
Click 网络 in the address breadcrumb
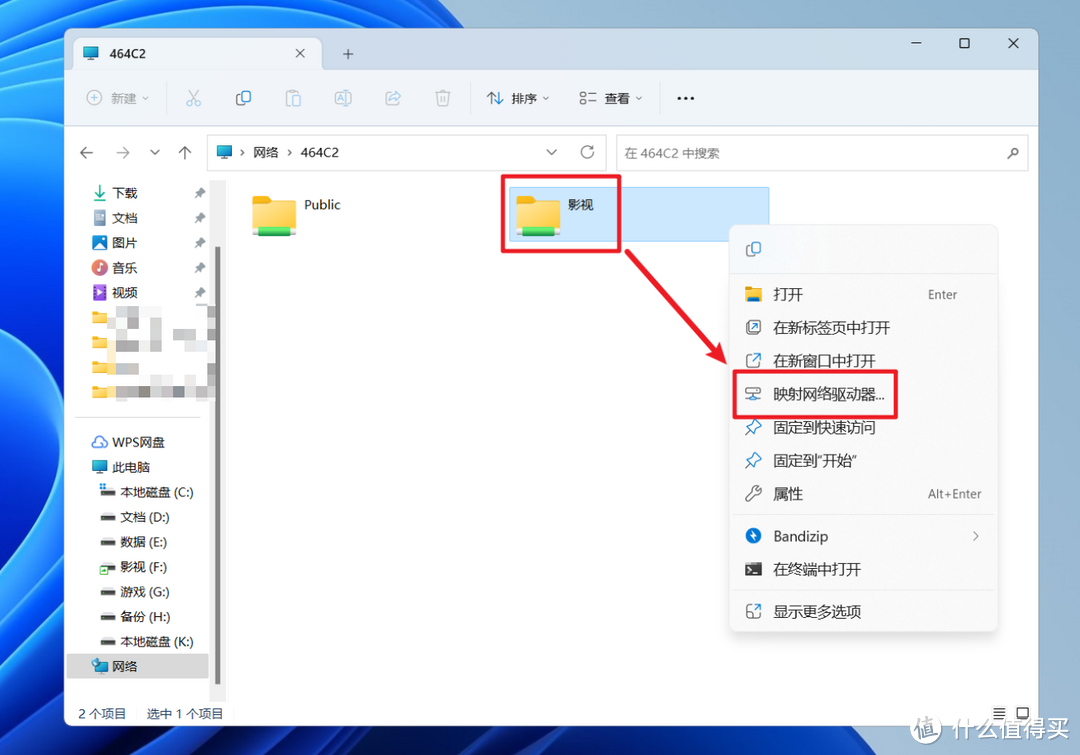pos(265,152)
